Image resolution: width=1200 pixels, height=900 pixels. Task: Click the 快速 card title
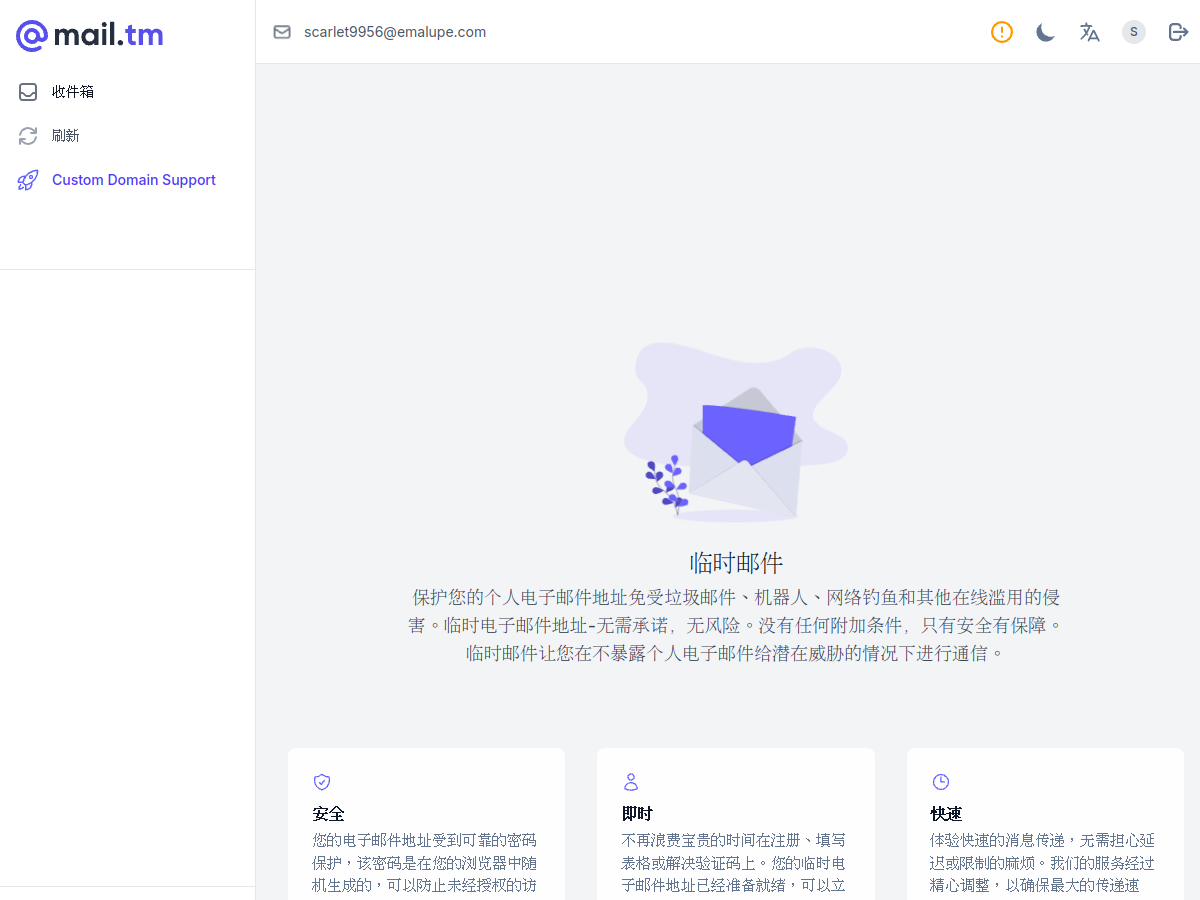(x=946, y=814)
